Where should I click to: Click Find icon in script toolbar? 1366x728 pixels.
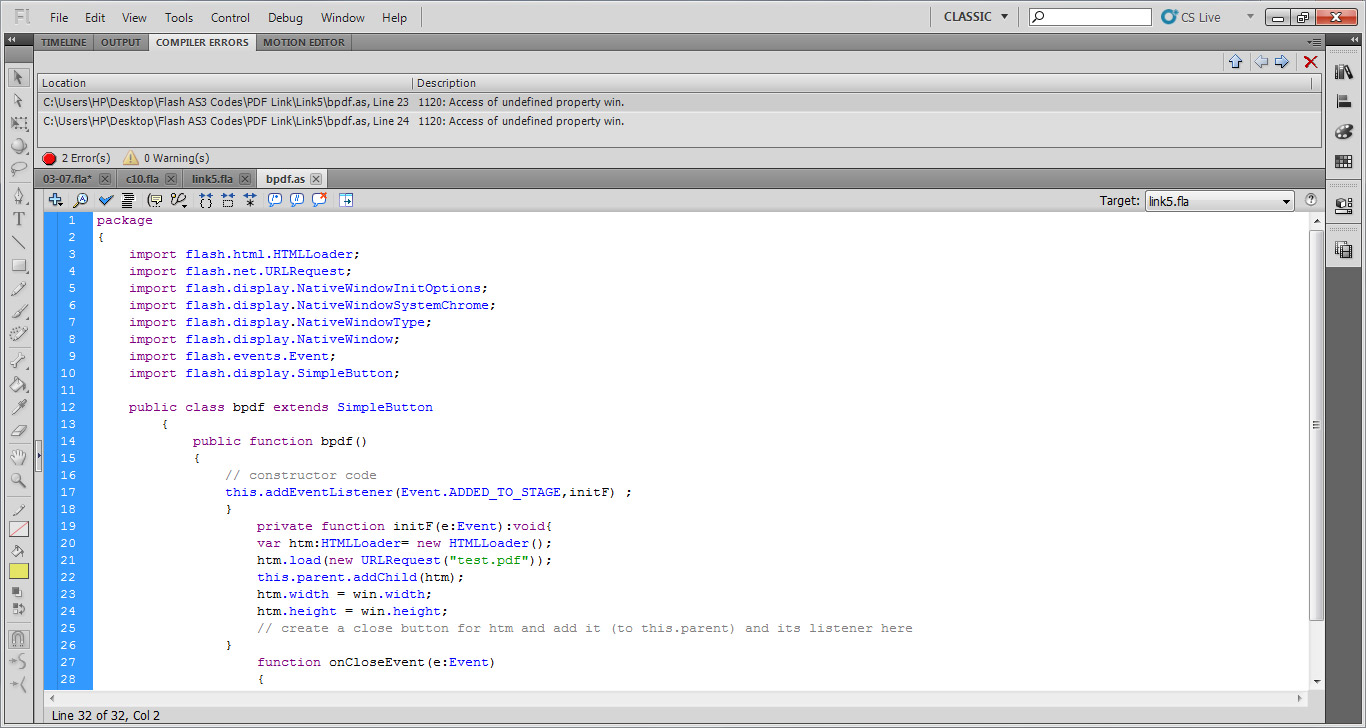(81, 200)
